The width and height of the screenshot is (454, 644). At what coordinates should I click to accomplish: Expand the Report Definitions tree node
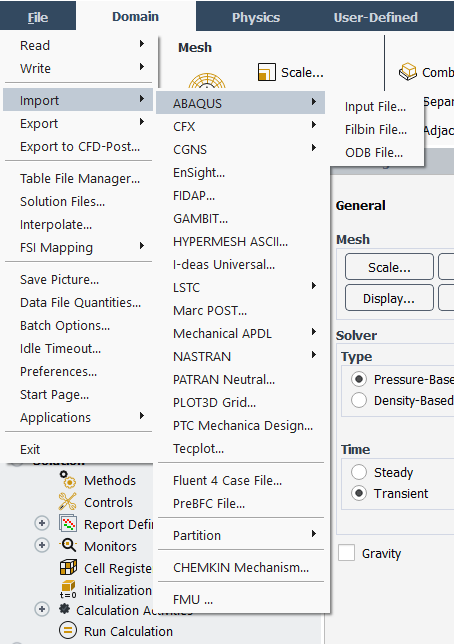tap(41, 524)
